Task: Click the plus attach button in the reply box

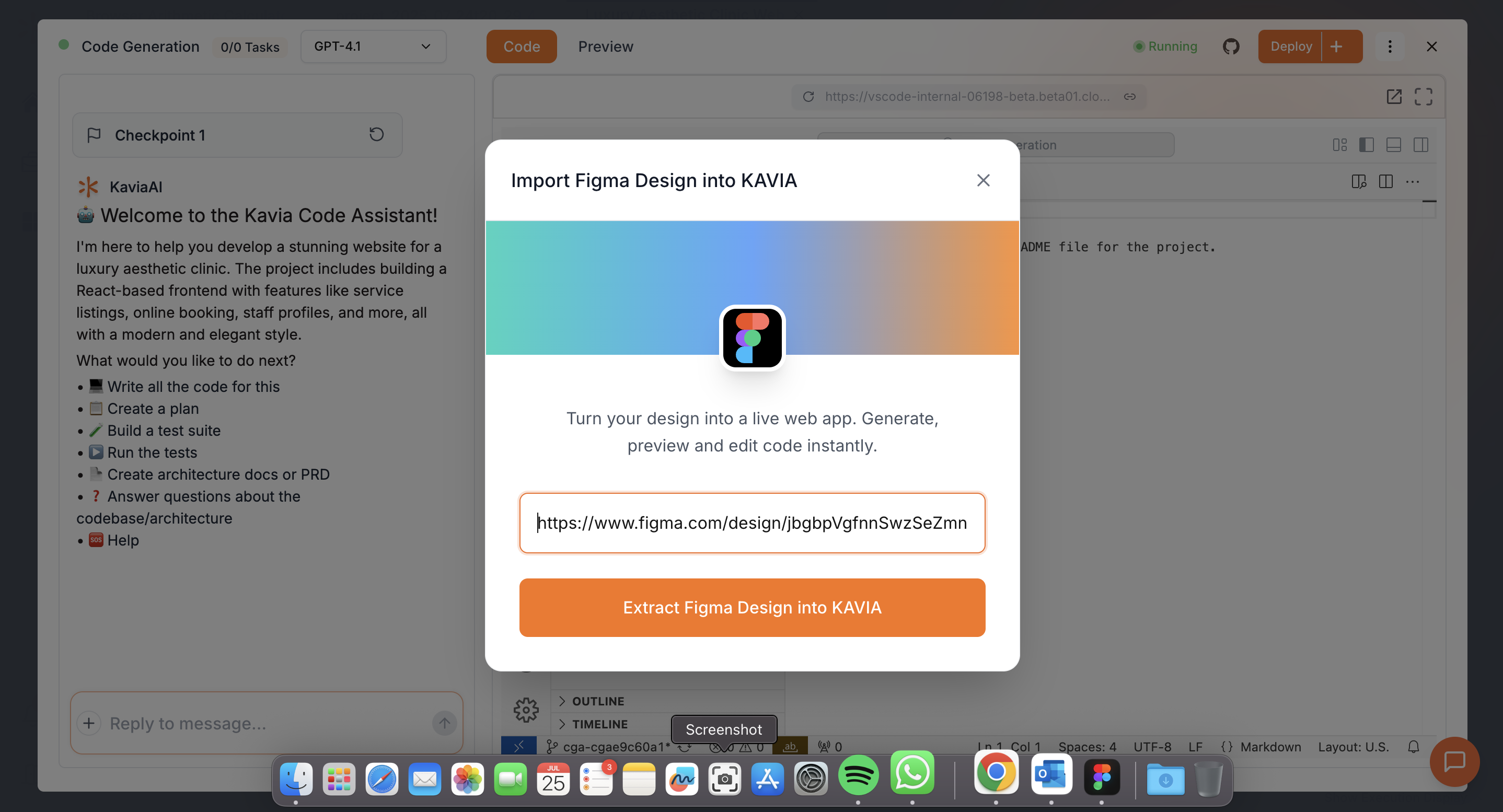Action: [89, 723]
